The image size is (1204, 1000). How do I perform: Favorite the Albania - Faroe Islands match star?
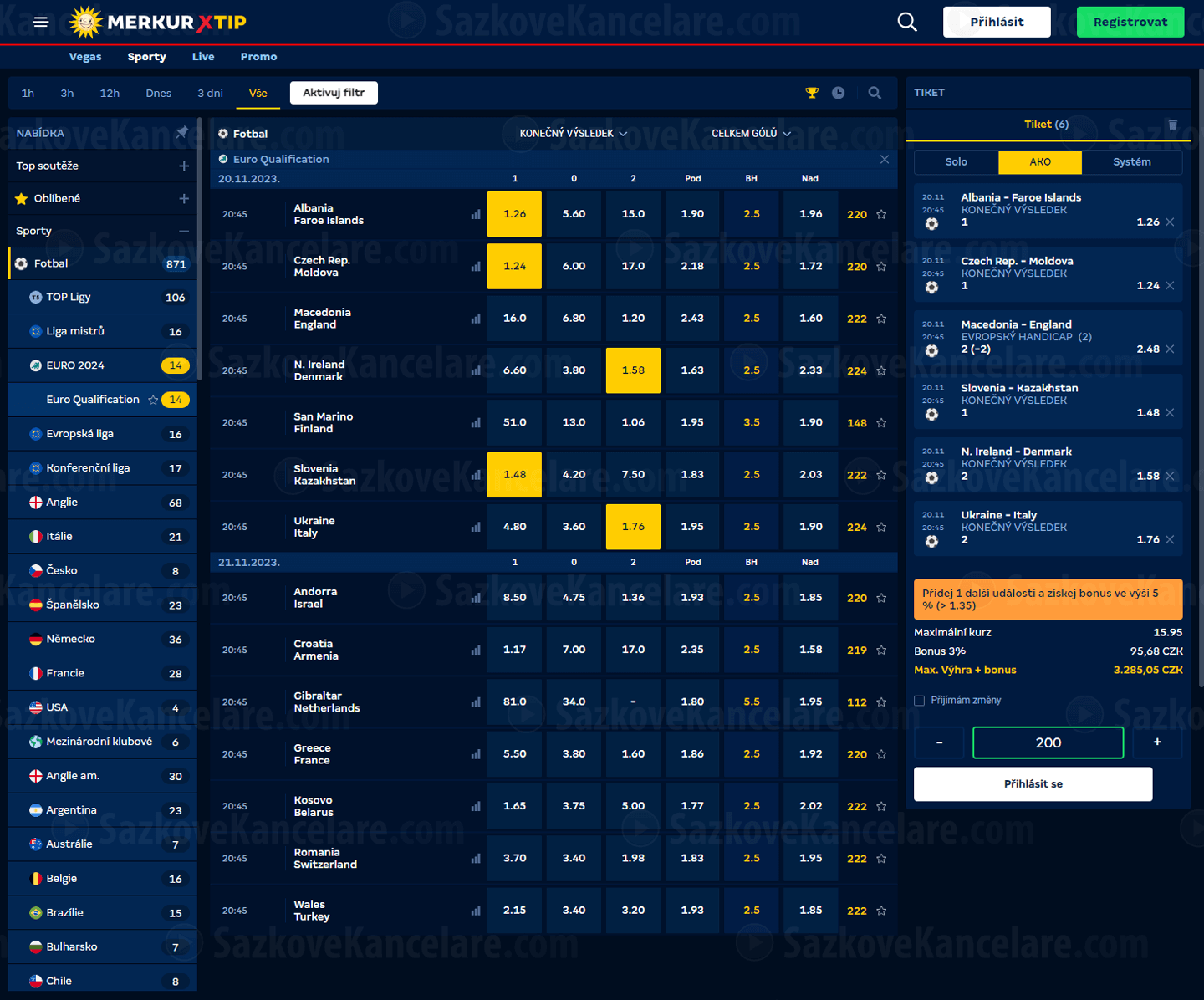click(881, 214)
